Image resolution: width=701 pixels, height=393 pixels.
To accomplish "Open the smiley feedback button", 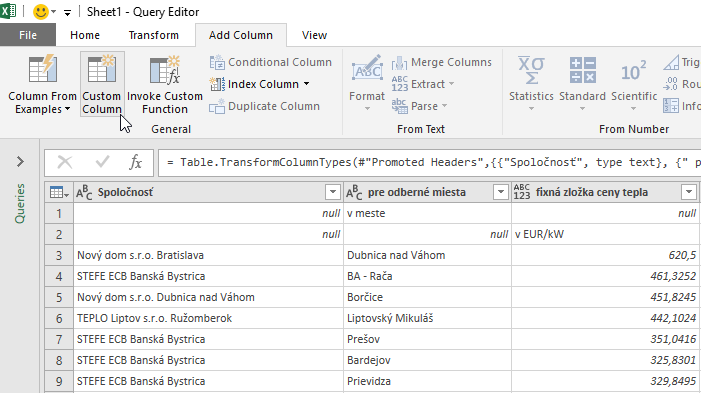I will [x=41, y=12].
